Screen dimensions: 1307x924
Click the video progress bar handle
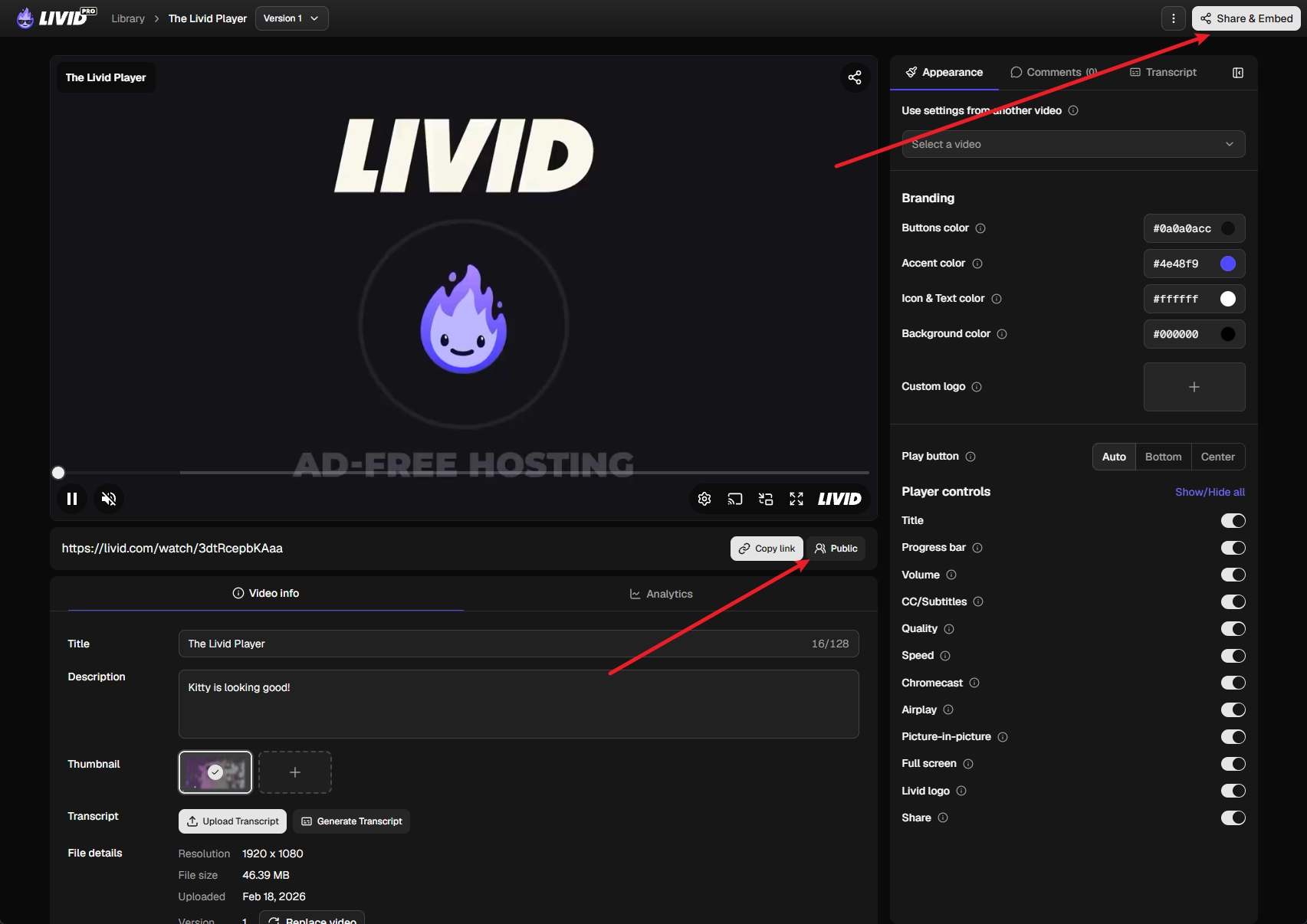tap(58, 473)
